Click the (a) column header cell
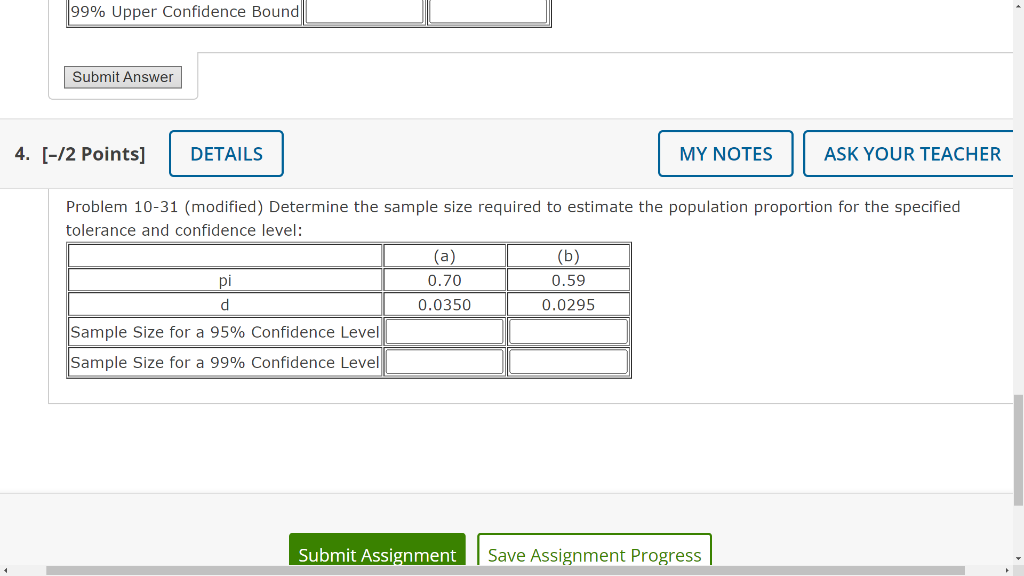Screen dimensions: 1024x576 443,255
